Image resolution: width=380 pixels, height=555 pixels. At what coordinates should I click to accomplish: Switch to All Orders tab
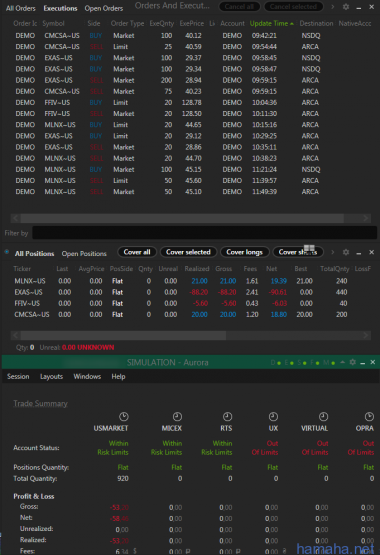21,8
